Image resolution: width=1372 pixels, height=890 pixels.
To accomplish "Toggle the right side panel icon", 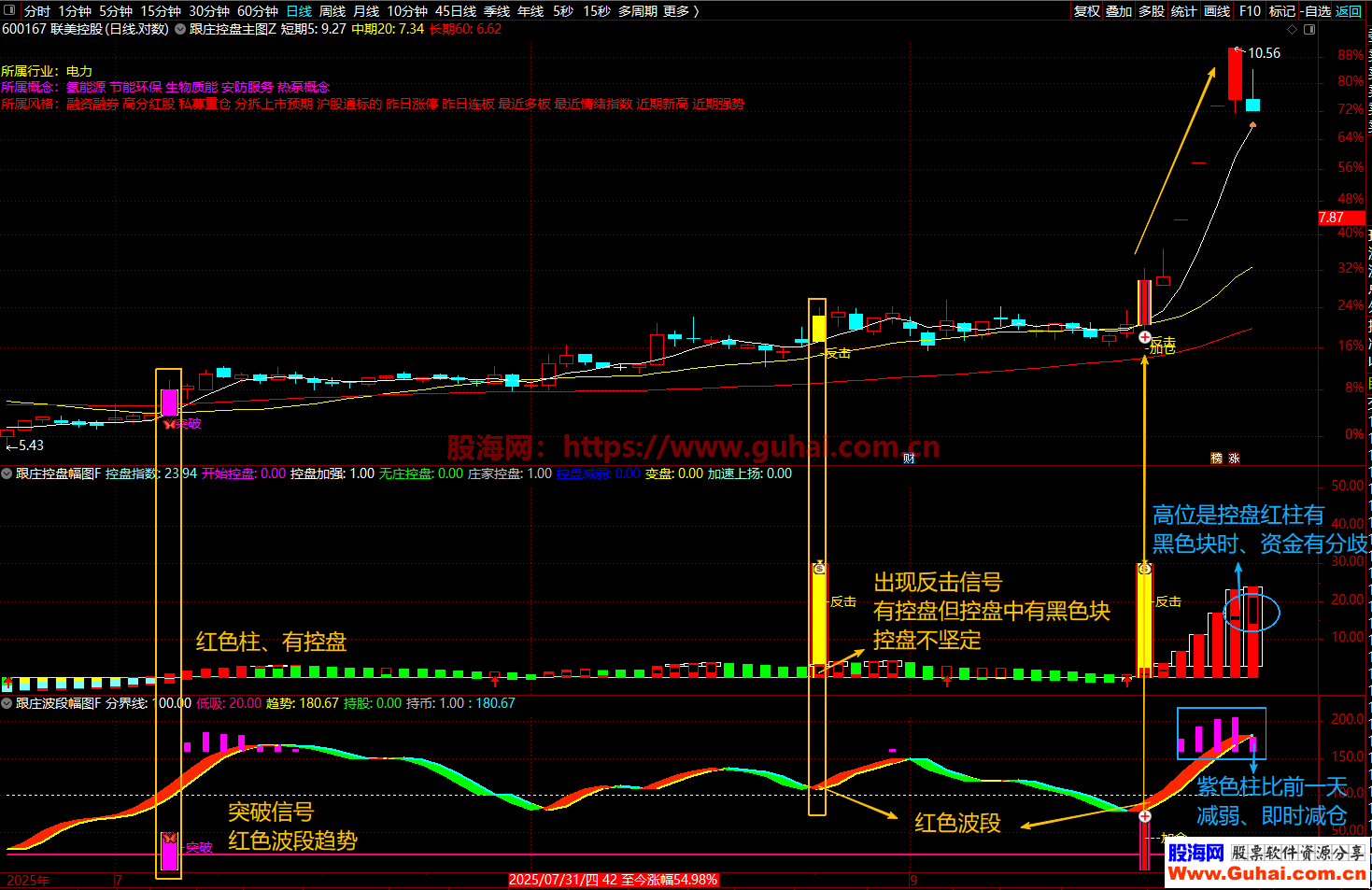I will pos(1309,29).
